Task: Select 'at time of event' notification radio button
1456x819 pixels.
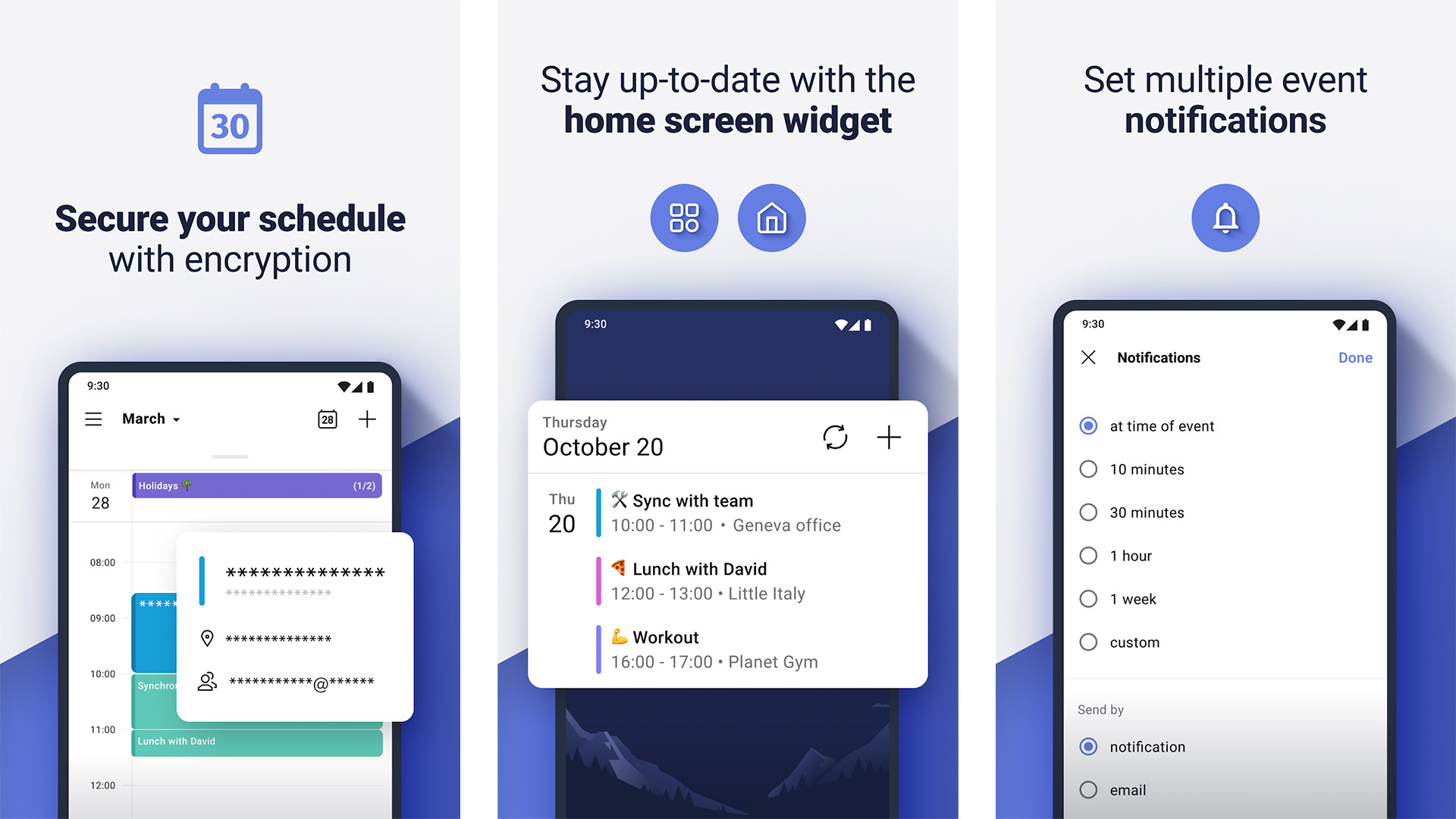Action: pyautogui.click(x=1087, y=426)
